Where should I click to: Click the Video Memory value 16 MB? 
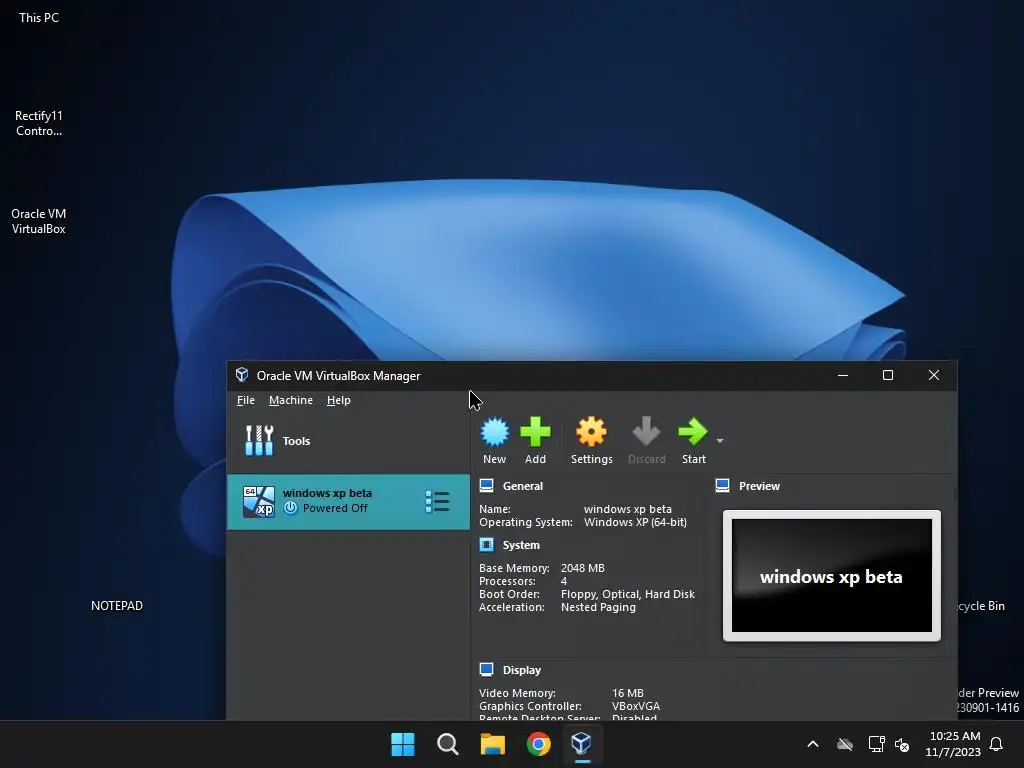coord(628,693)
